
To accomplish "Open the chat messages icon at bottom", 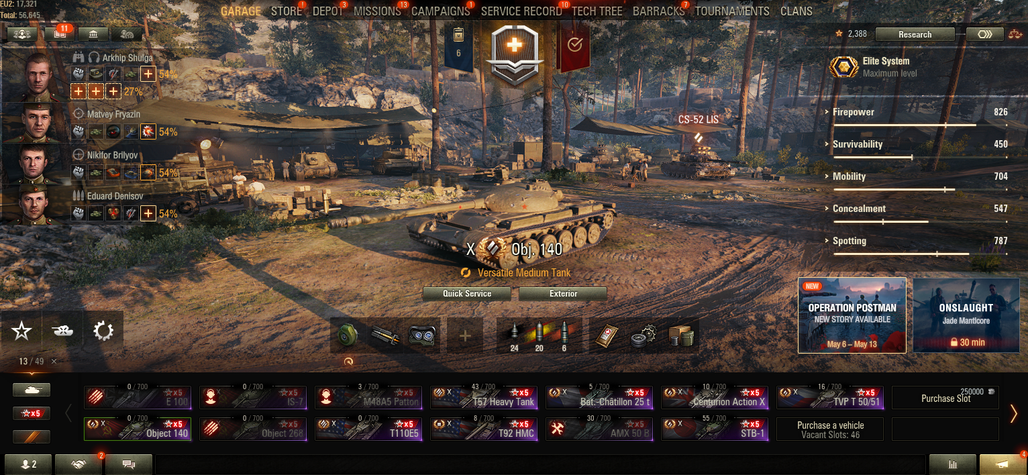I will click(x=128, y=464).
